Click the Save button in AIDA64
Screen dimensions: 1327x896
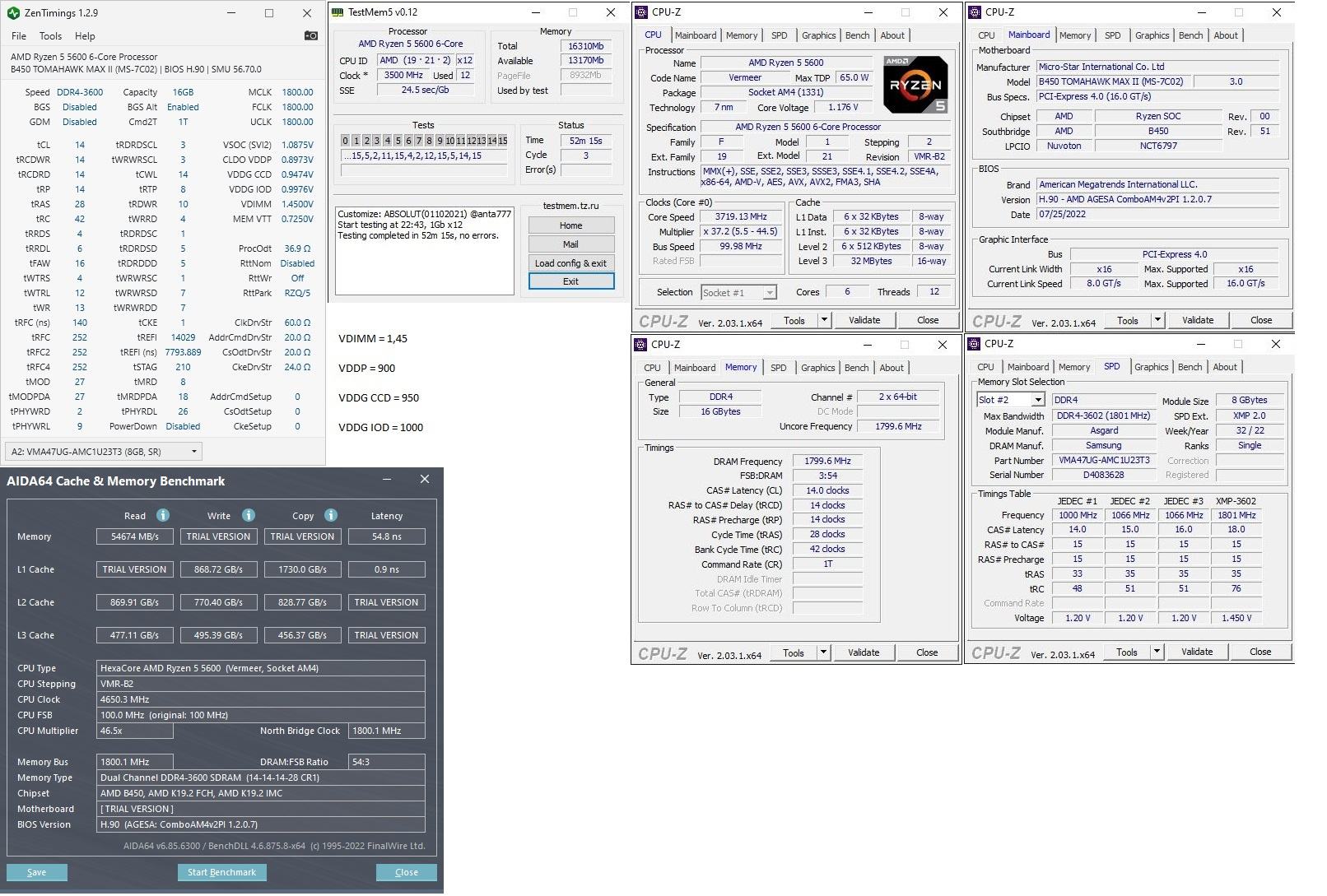tap(36, 872)
